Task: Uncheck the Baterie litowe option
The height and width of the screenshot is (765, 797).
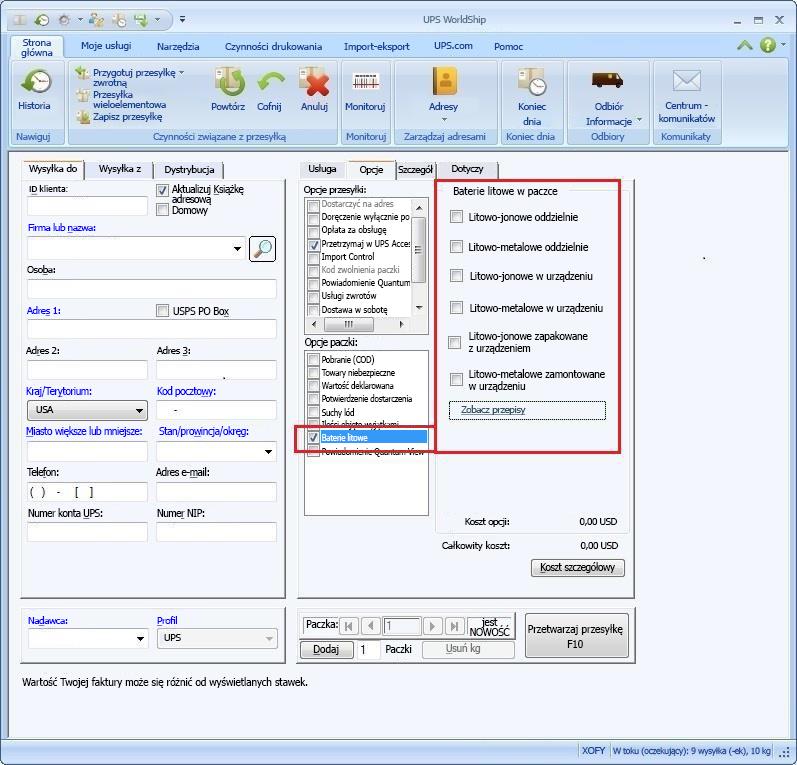Action: [314, 437]
